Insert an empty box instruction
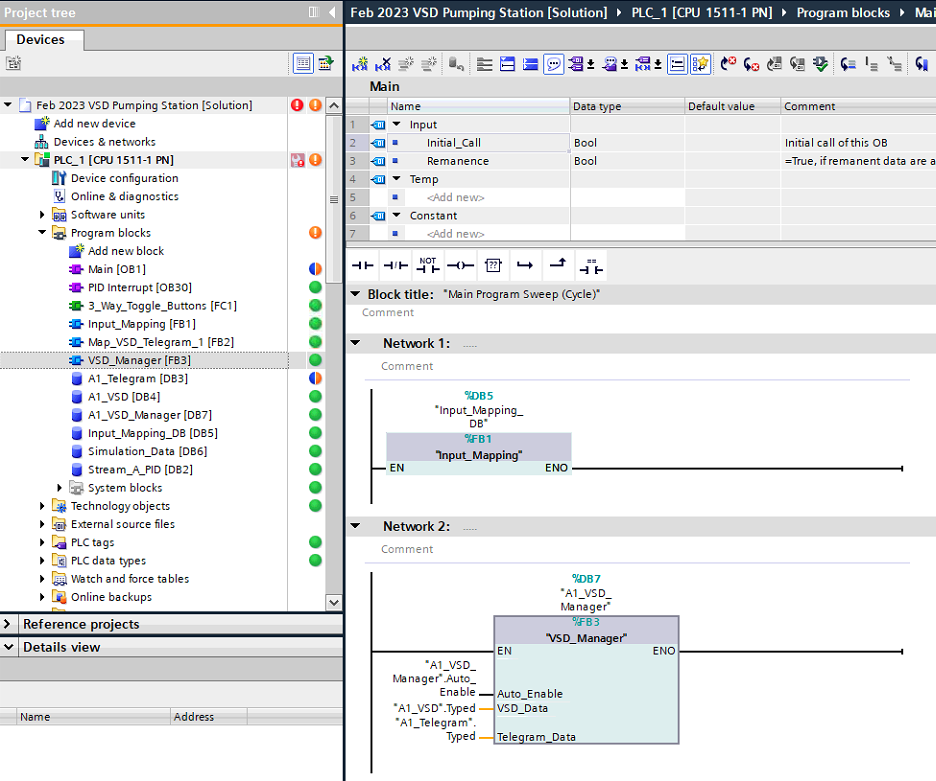 (x=493, y=266)
